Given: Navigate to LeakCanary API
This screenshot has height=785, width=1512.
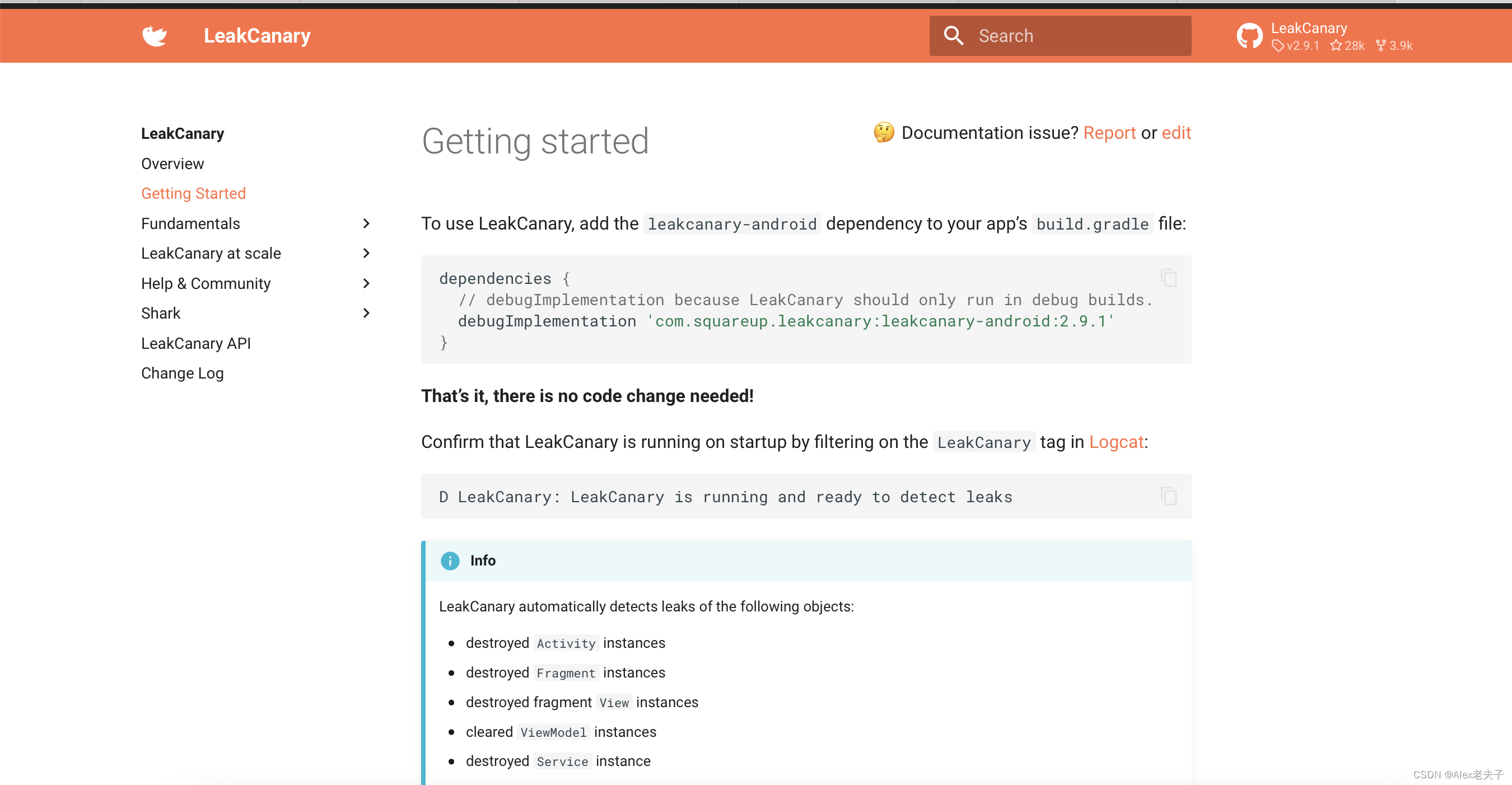Looking at the screenshot, I should click(195, 343).
